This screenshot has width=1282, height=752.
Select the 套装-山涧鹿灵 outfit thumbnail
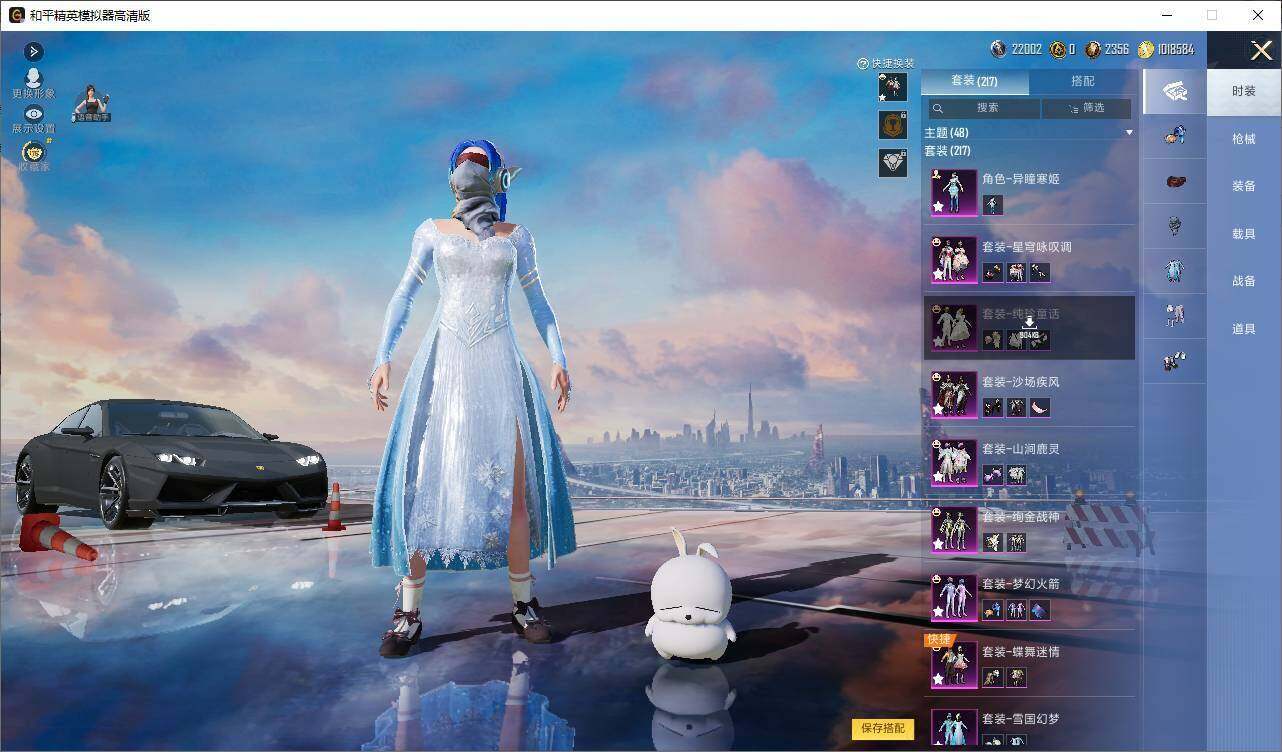[x=954, y=462]
